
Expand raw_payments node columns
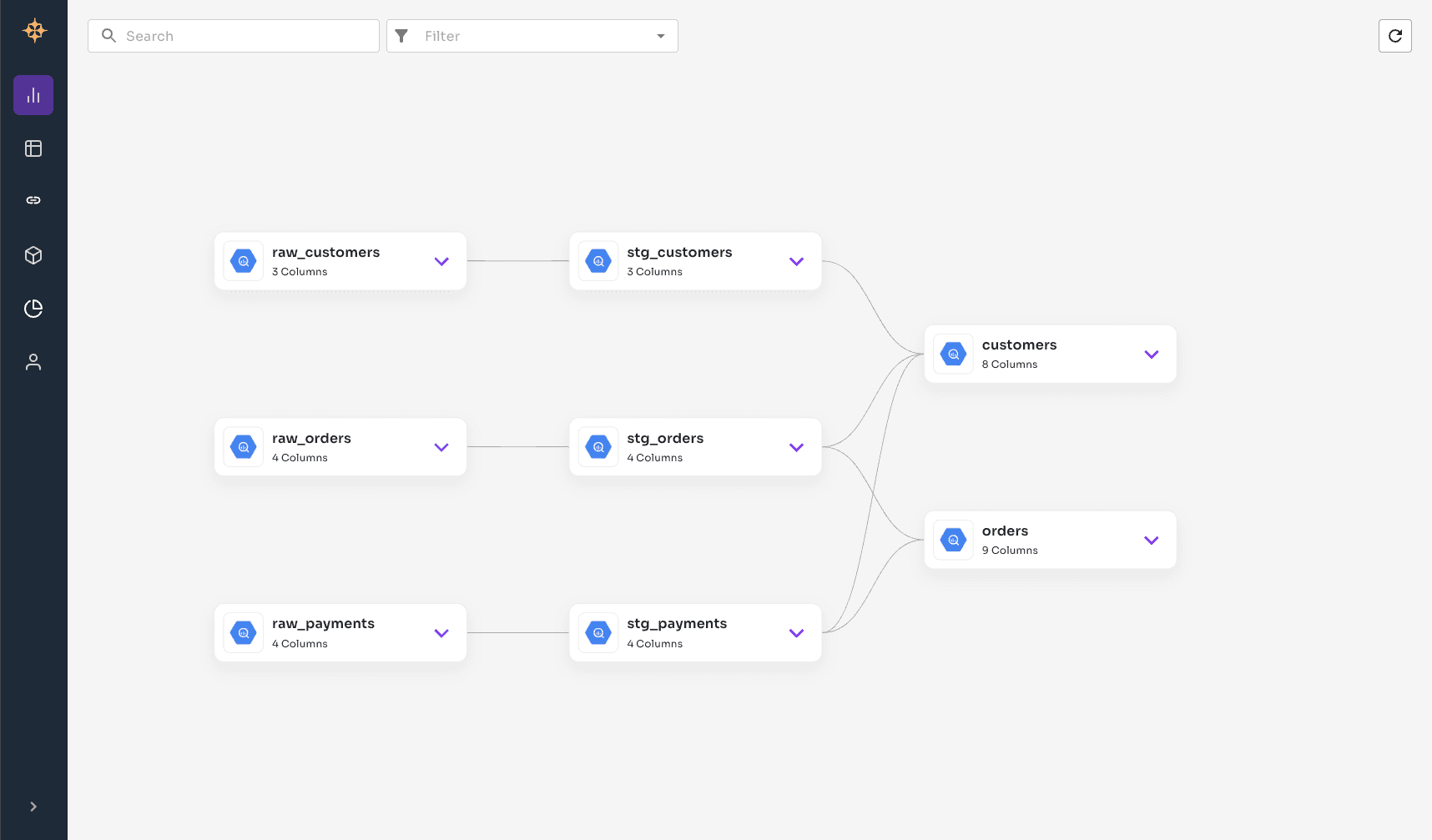pyautogui.click(x=441, y=633)
